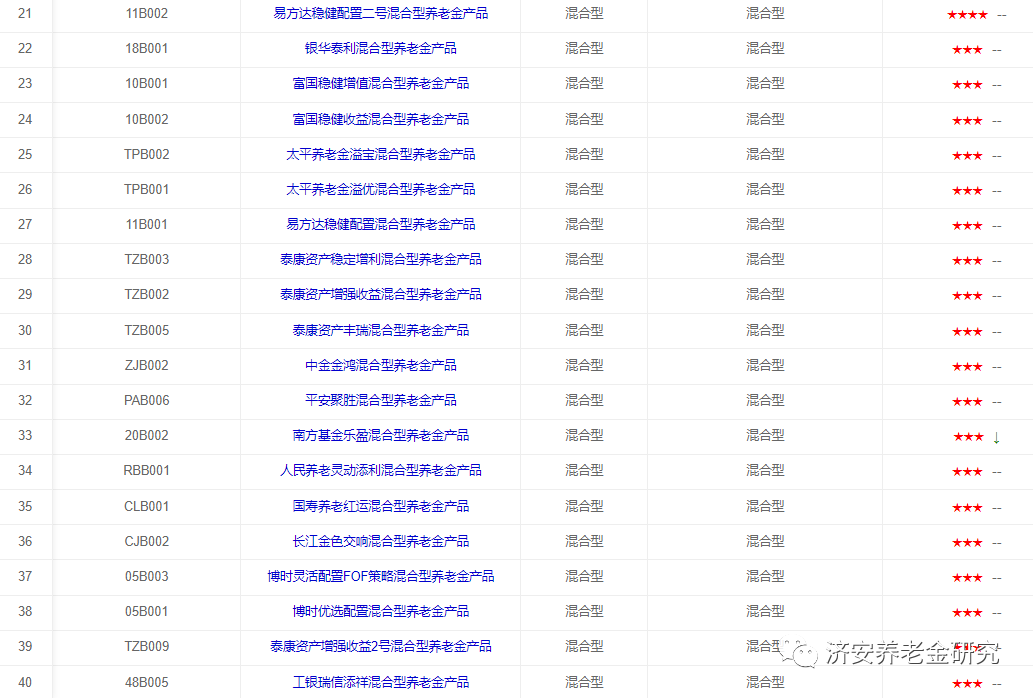The width and height of the screenshot is (1033, 698).
Task: Open 泰康资产增强收益2号混合型养老金产品 link
Action: pyautogui.click(x=380, y=646)
